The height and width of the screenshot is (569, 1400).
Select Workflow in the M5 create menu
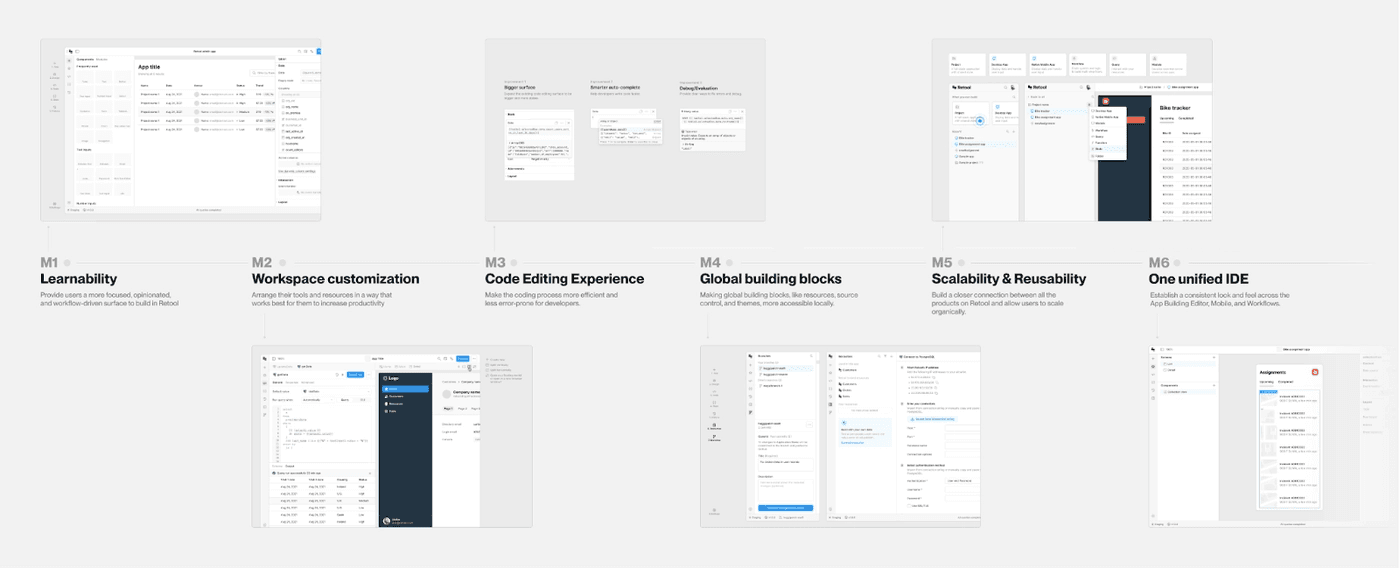click(x=1101, y=130)
